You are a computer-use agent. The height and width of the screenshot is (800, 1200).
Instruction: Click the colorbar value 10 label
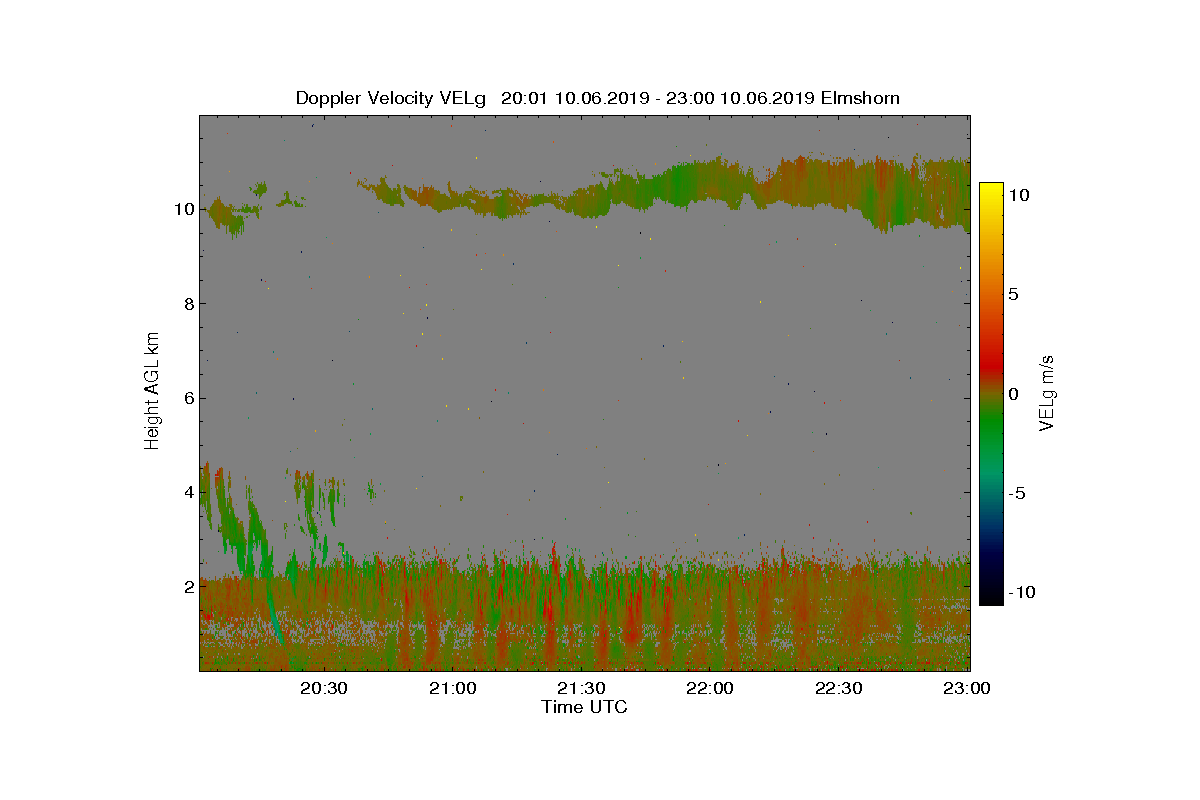[1018, 196]
